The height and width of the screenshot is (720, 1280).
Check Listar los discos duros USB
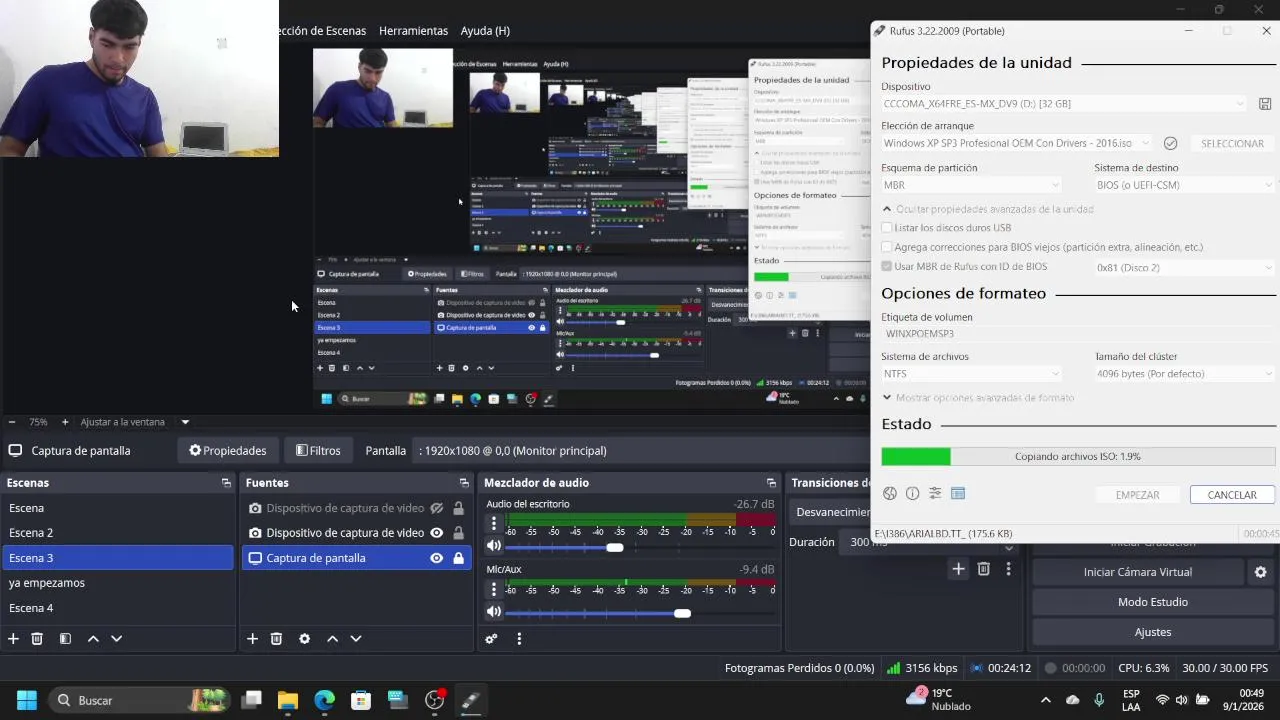tap(887, 228)
